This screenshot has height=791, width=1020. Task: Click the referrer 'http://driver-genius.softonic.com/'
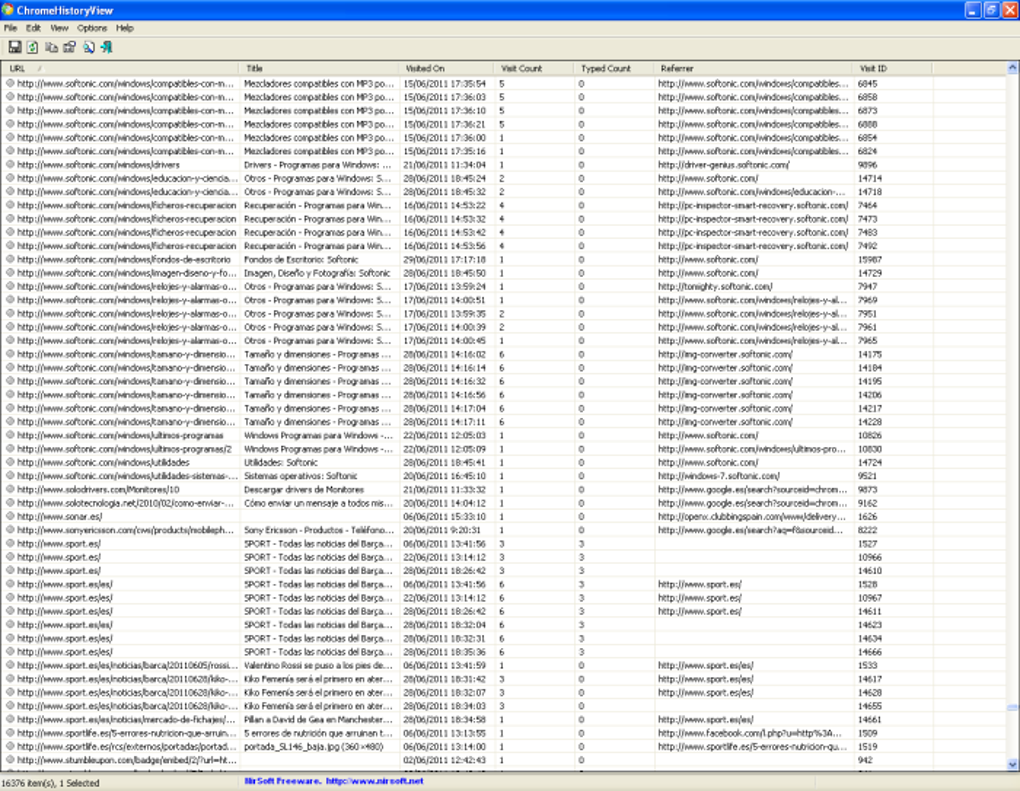point(723,165)
